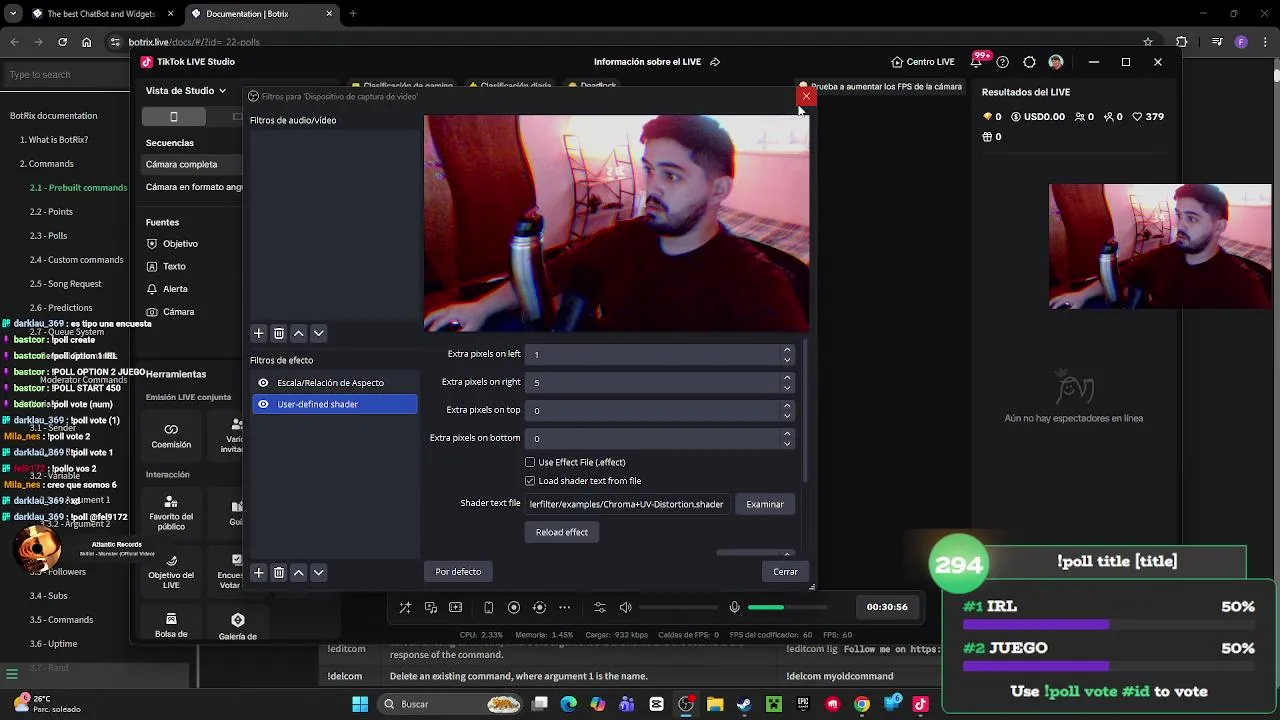1280x720 pixels.
Task: Open TikTok LIVE Studio settings gear
Action: pyautogui.click(x=1029, y=62)
